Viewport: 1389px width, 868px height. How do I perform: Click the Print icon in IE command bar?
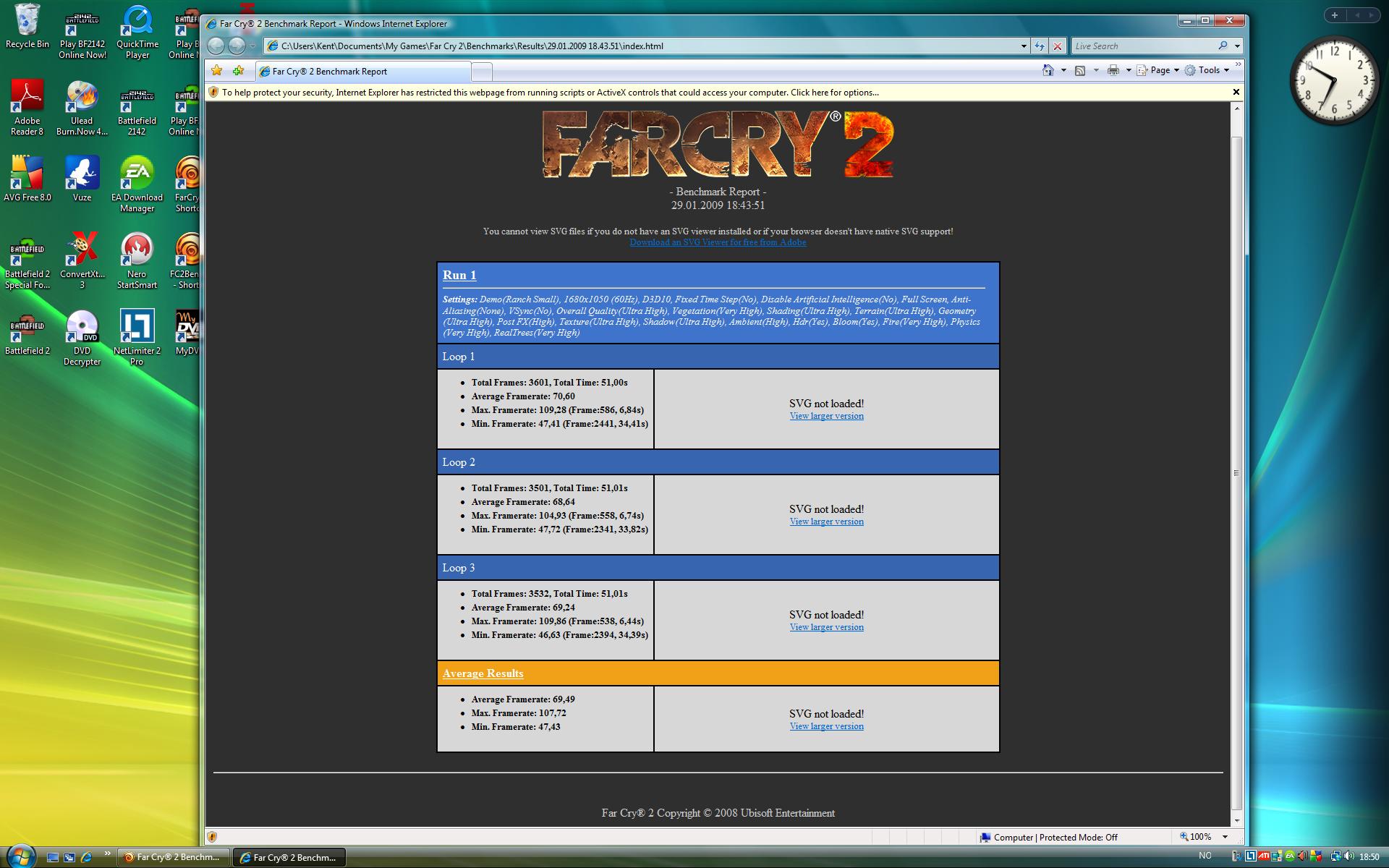click(1113, 70)
